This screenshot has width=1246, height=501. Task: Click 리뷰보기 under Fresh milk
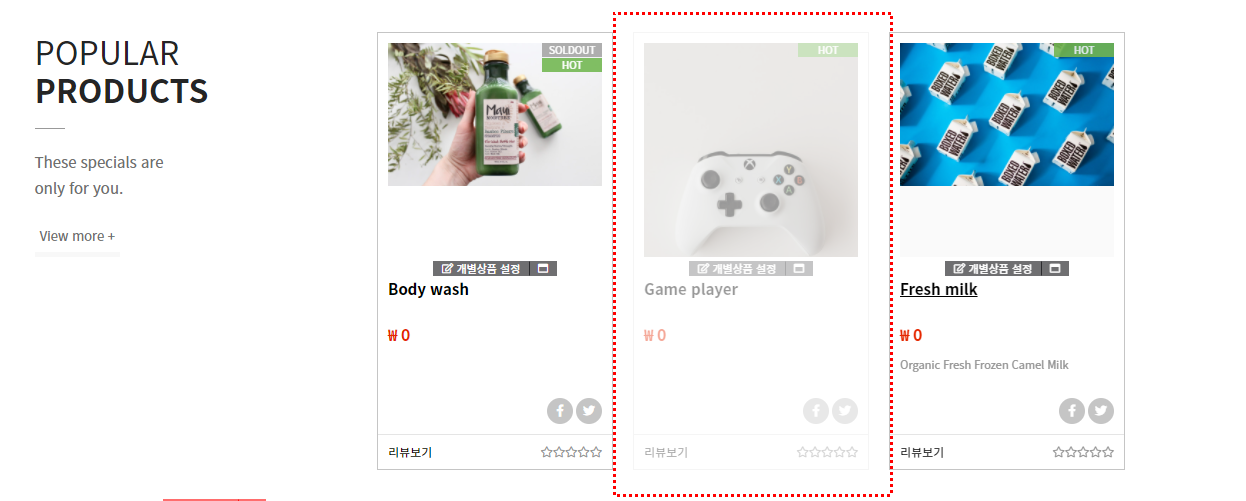(x=922, y=452)
